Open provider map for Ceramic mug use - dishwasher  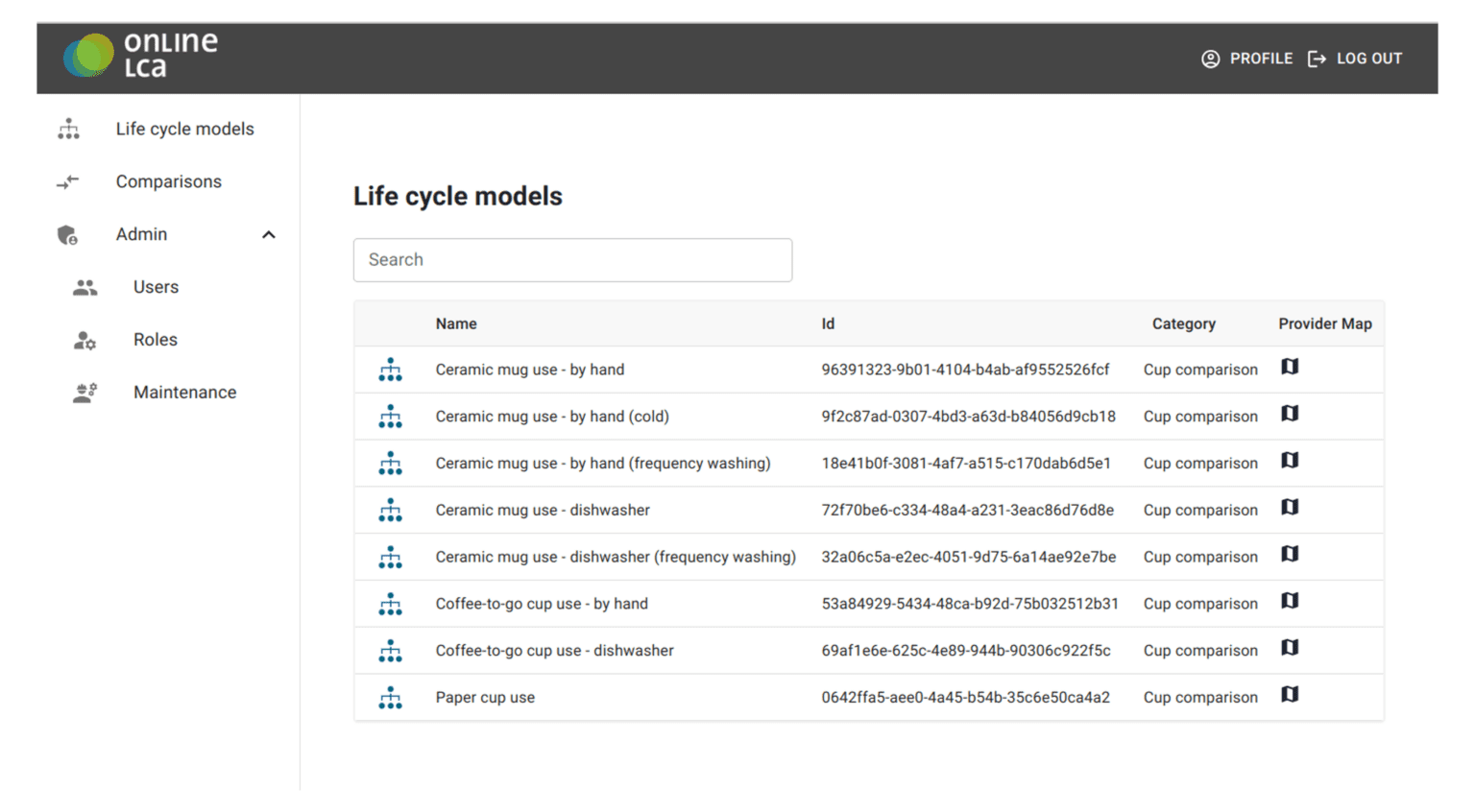(x=1290, y=508)
